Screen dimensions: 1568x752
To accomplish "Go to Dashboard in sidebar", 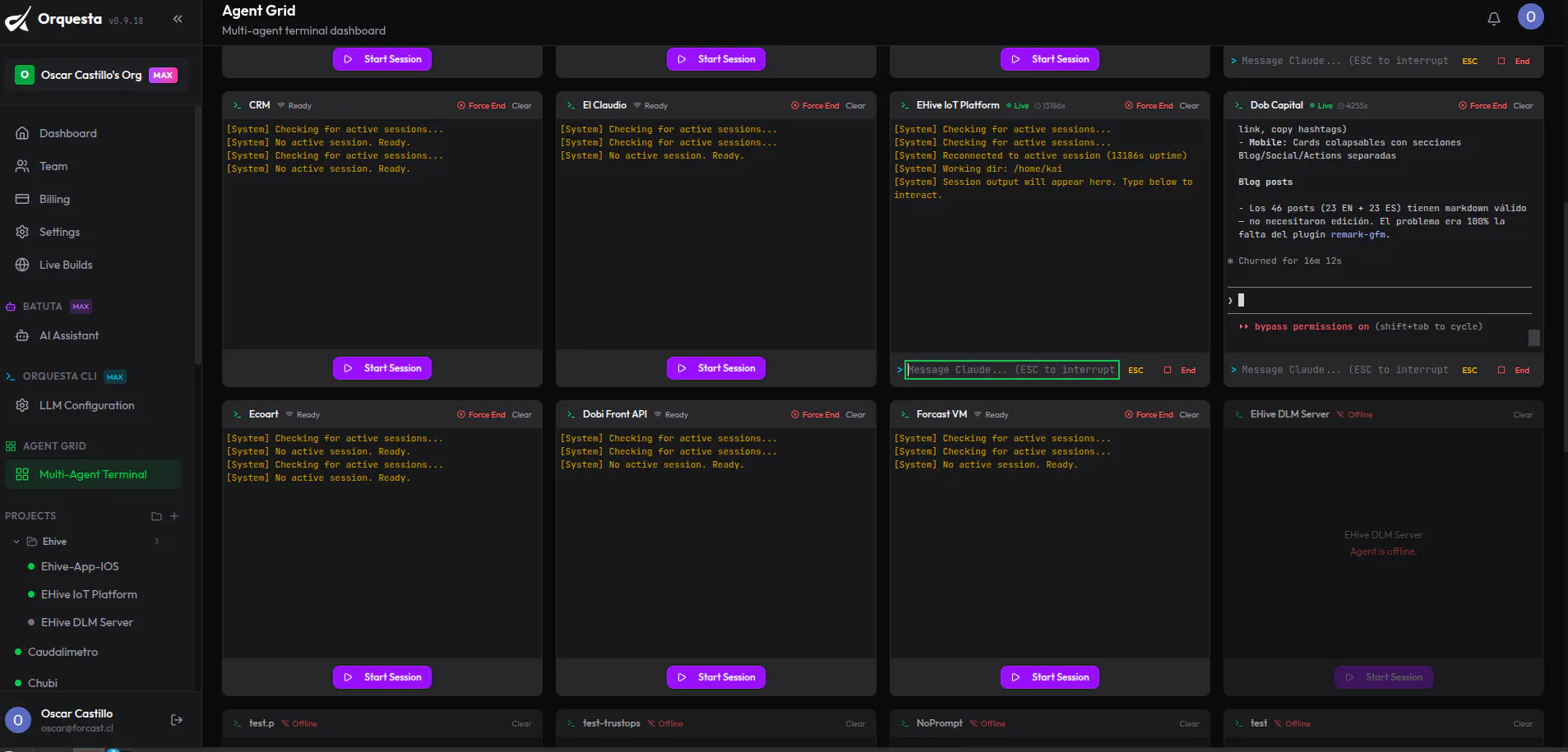I will [x=67, y=133].
